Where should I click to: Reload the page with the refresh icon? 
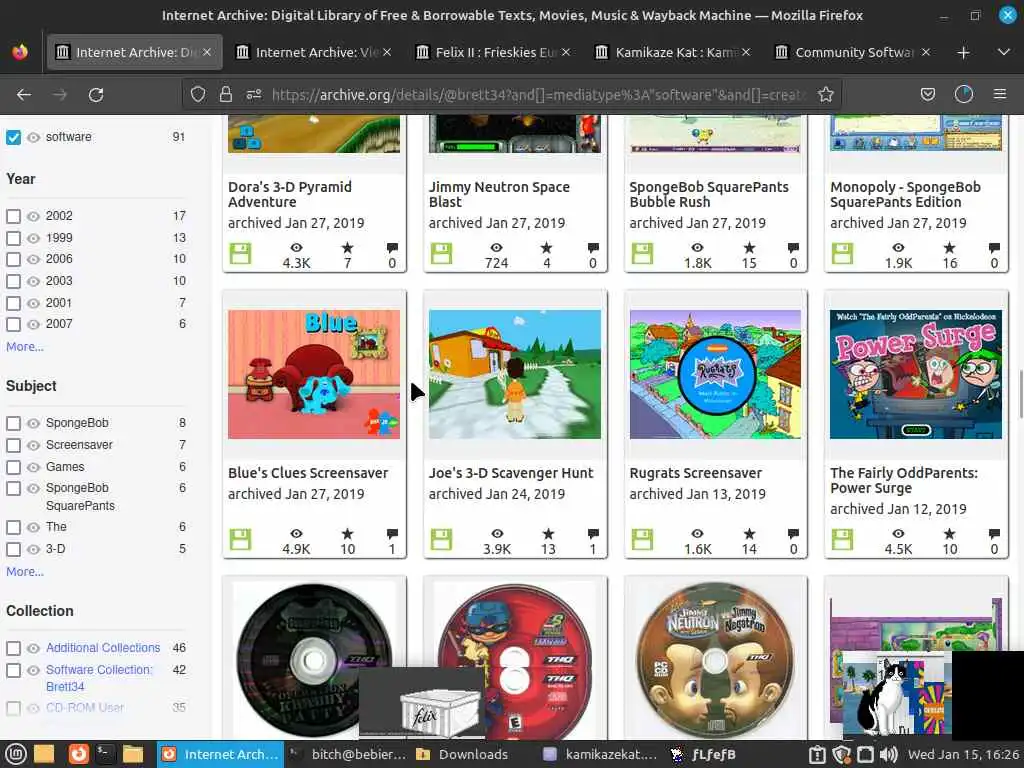96,95
